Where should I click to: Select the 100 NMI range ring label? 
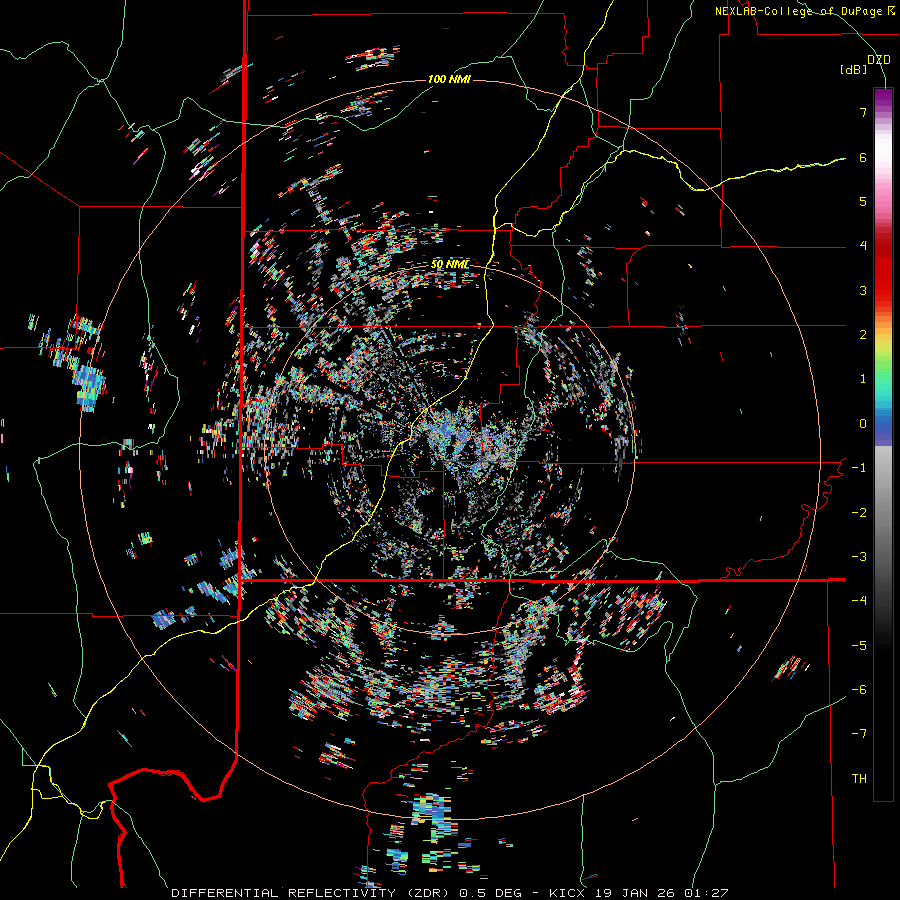point(449,79)
